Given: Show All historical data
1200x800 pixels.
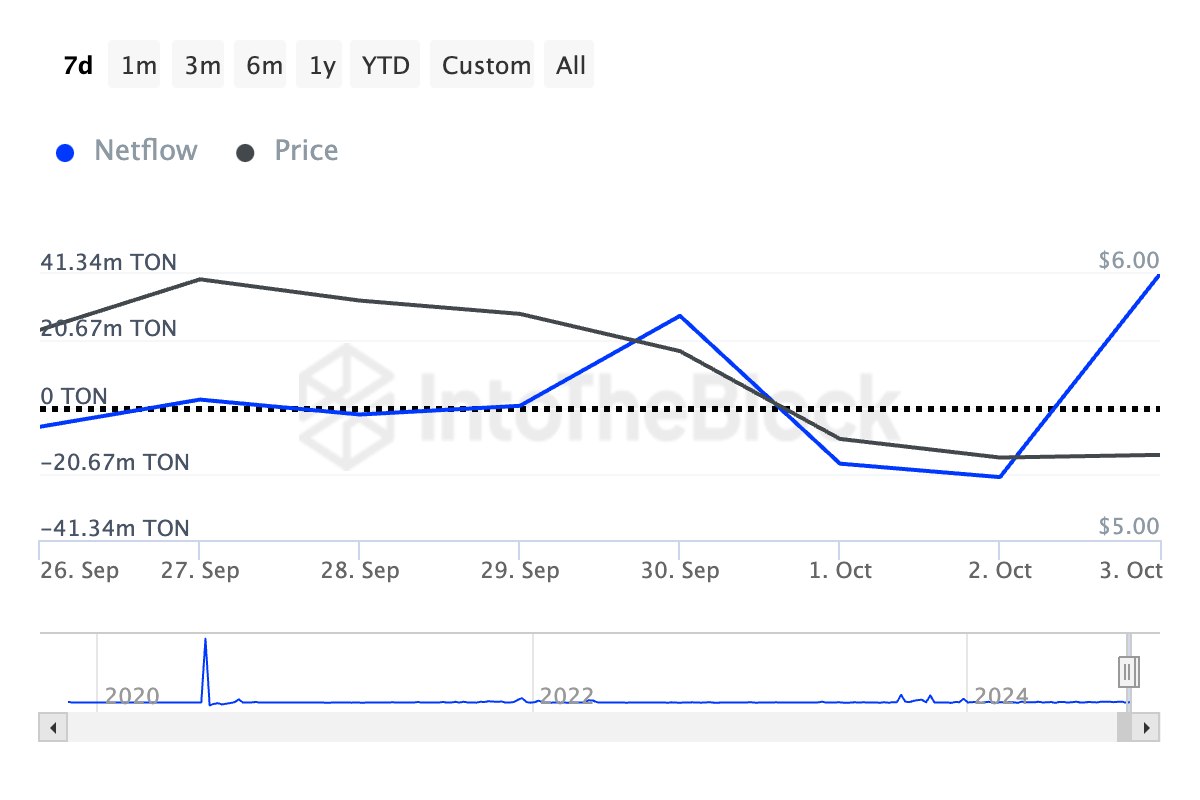Looking at the screenshot, I should point(570,65).
